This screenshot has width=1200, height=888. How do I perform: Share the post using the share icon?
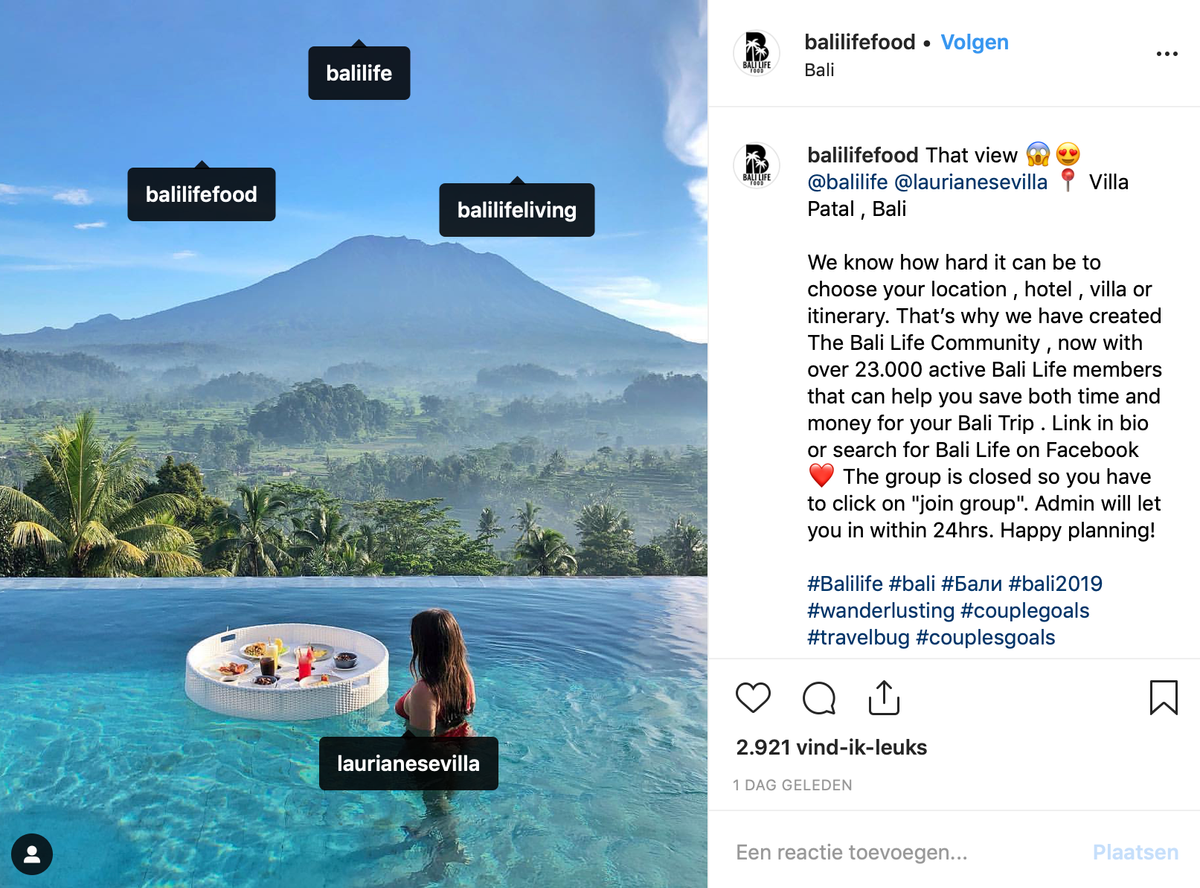[x=884, y=698]
